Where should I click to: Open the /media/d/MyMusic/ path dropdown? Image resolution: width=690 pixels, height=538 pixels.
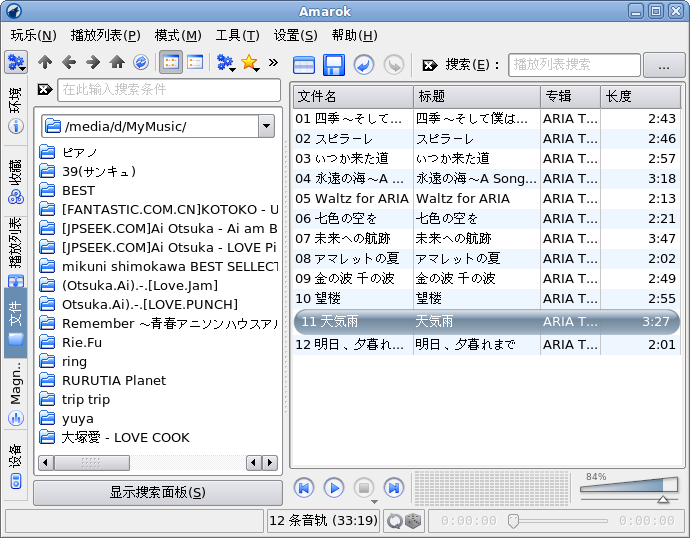coord(267,126)
